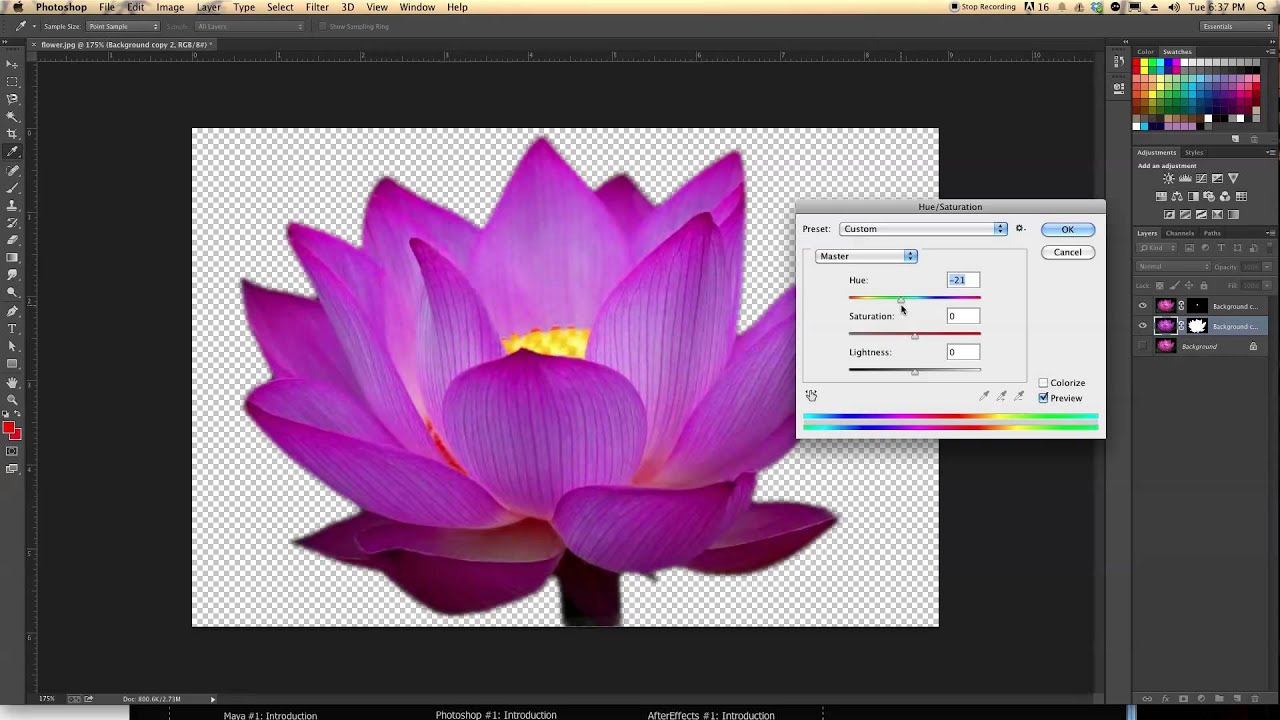The height and width of the screenshot is (720, 1280).
Task: Select the Clone Stamp tool
Action: point(13,205)
